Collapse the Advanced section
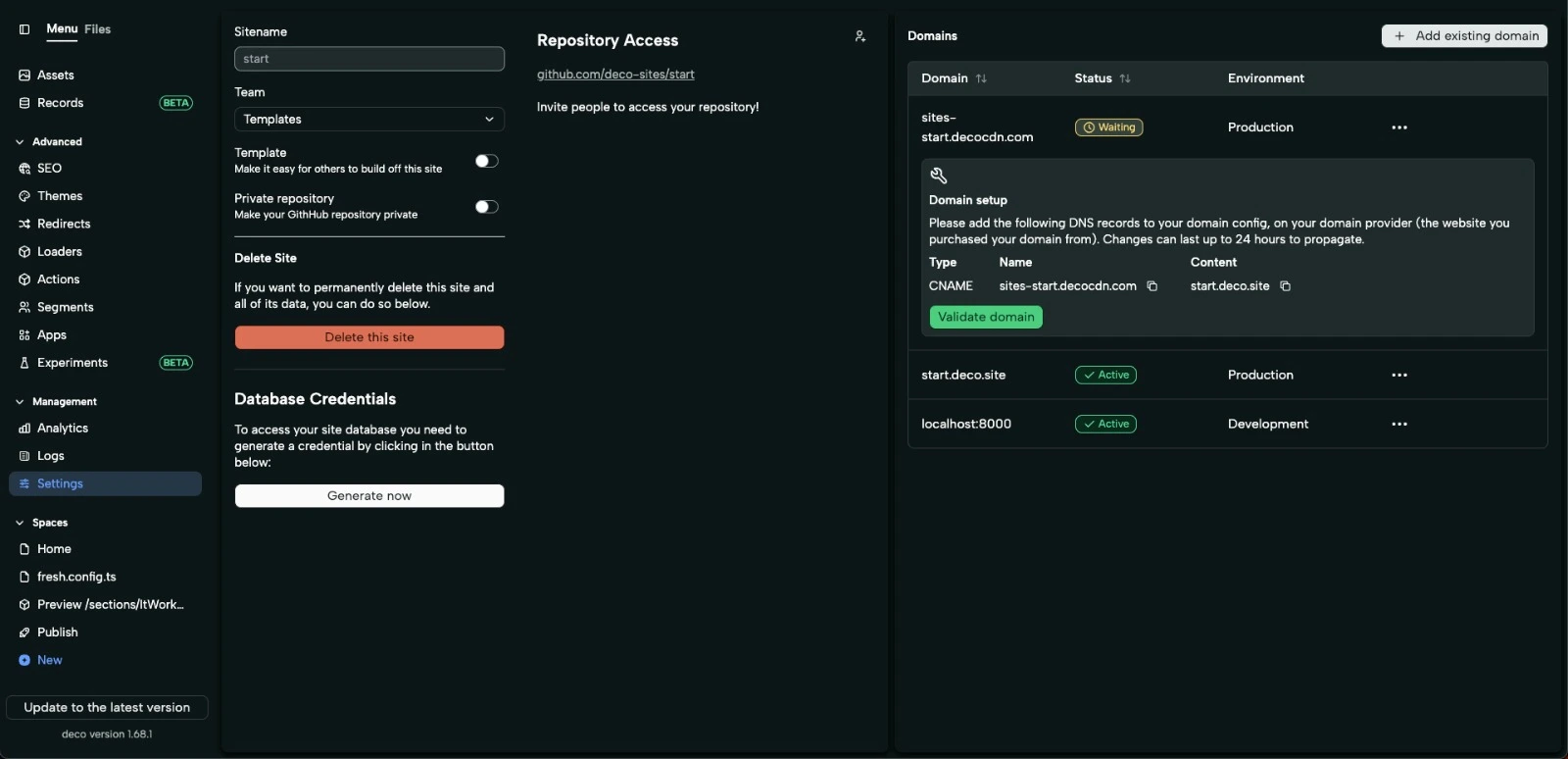The height and width of the screenshot is (759, 1568). 20,142
